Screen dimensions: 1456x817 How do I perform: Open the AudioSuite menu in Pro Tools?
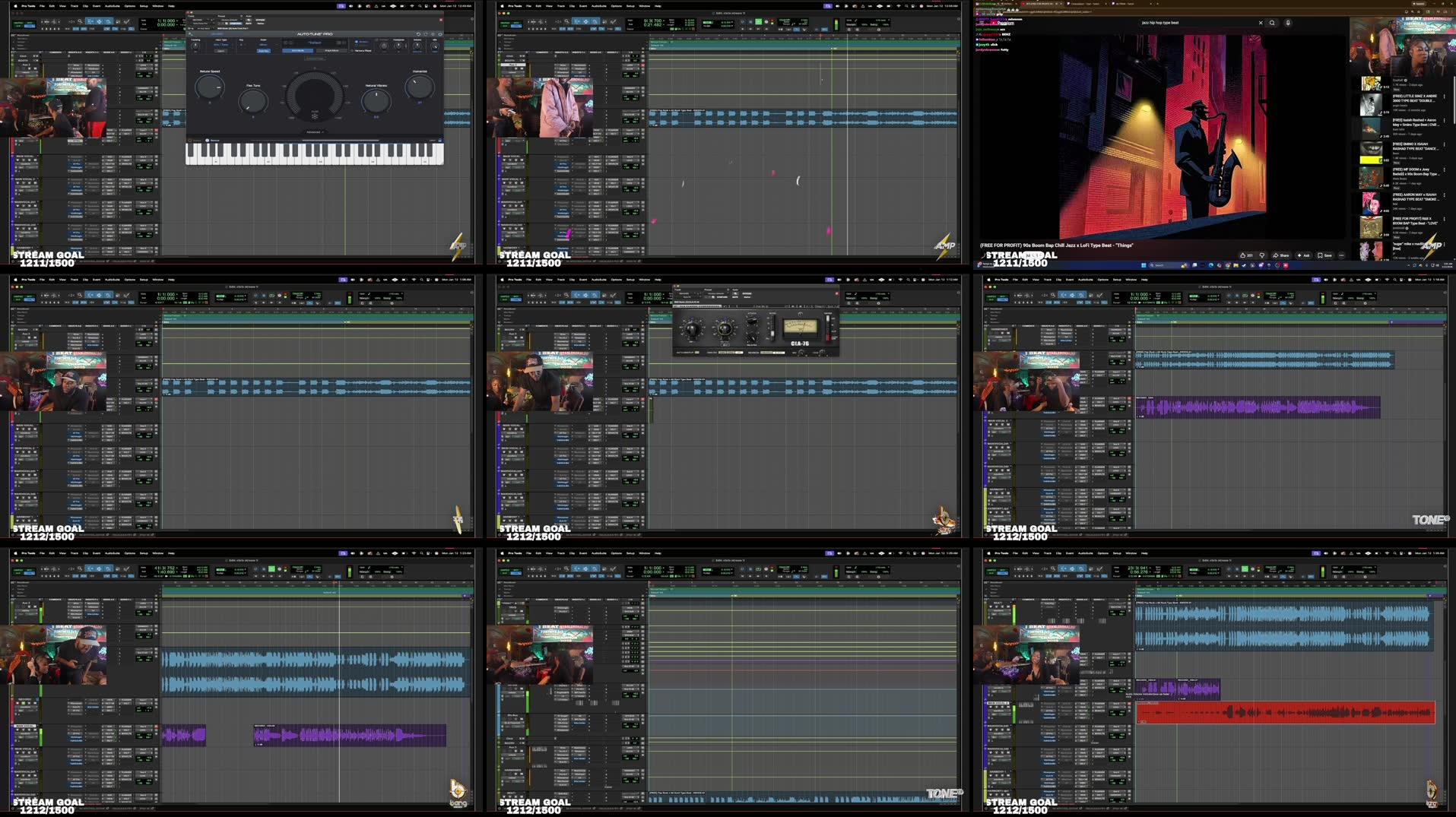[x=110, y=5]
